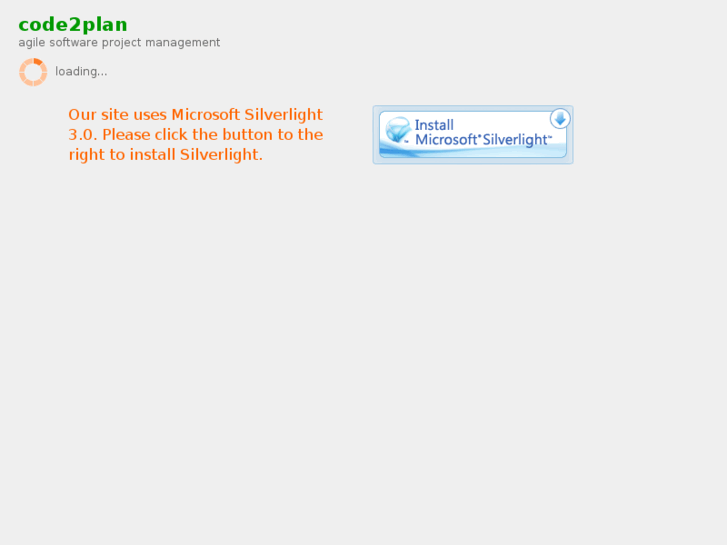Viewport: 727px width, 545px height.
Task: Click "Microsoft Silverlight" text on the install badge
Action: (x=483, y=140)
